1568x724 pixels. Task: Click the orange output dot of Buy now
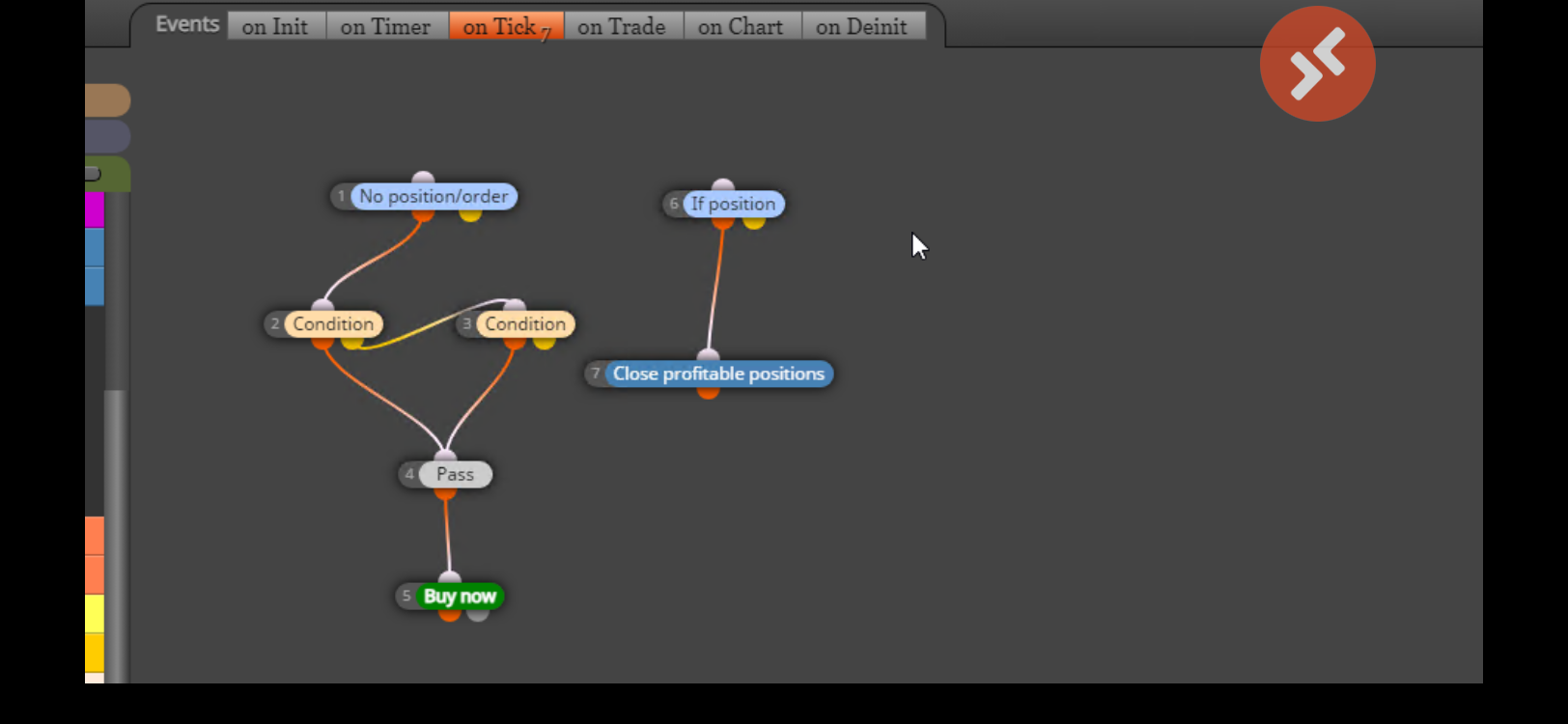(449, 614)
